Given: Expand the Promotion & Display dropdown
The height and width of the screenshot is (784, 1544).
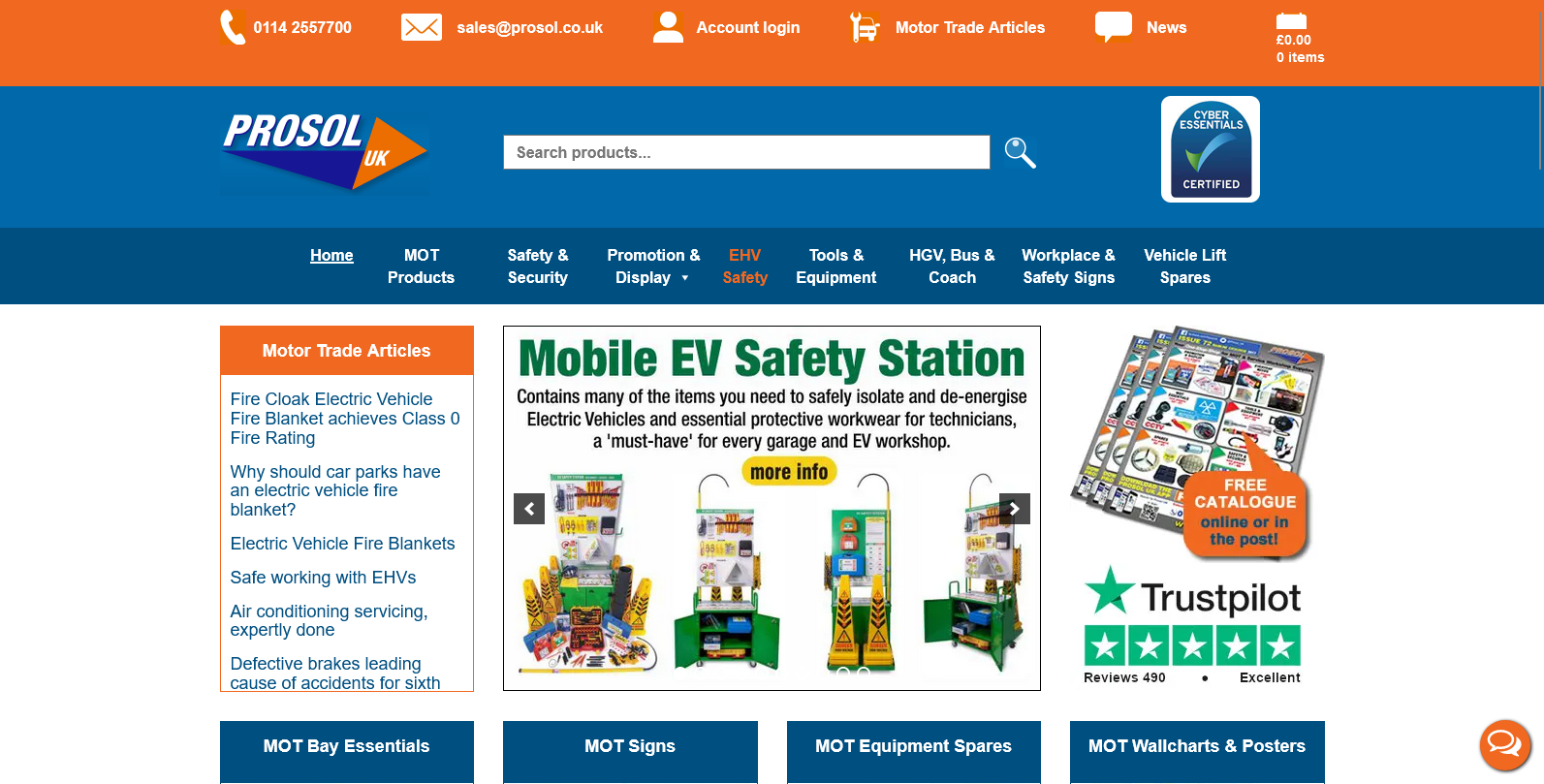Looking at the screenshot, I should pos(653,267).
